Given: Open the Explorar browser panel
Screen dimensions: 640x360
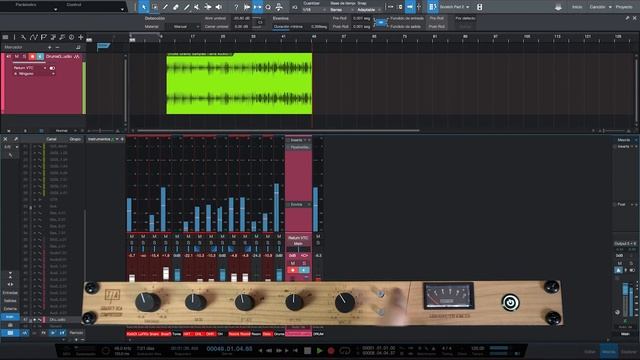Looking at the screenshot, I should pos(629,351).
